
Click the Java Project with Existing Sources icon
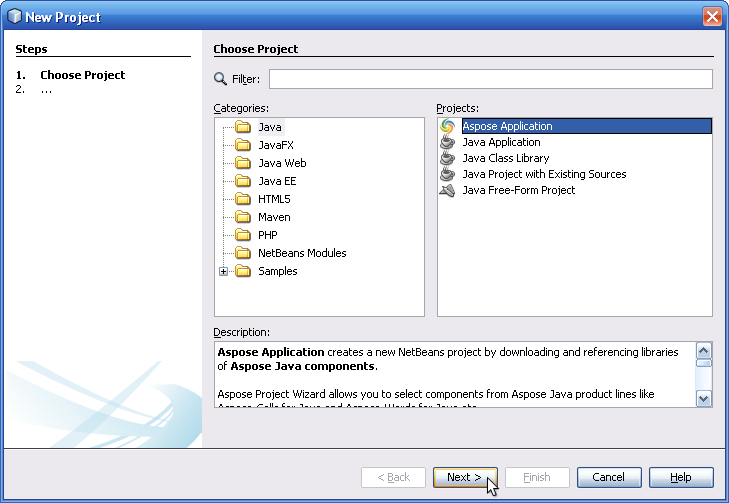pos(447,174)
